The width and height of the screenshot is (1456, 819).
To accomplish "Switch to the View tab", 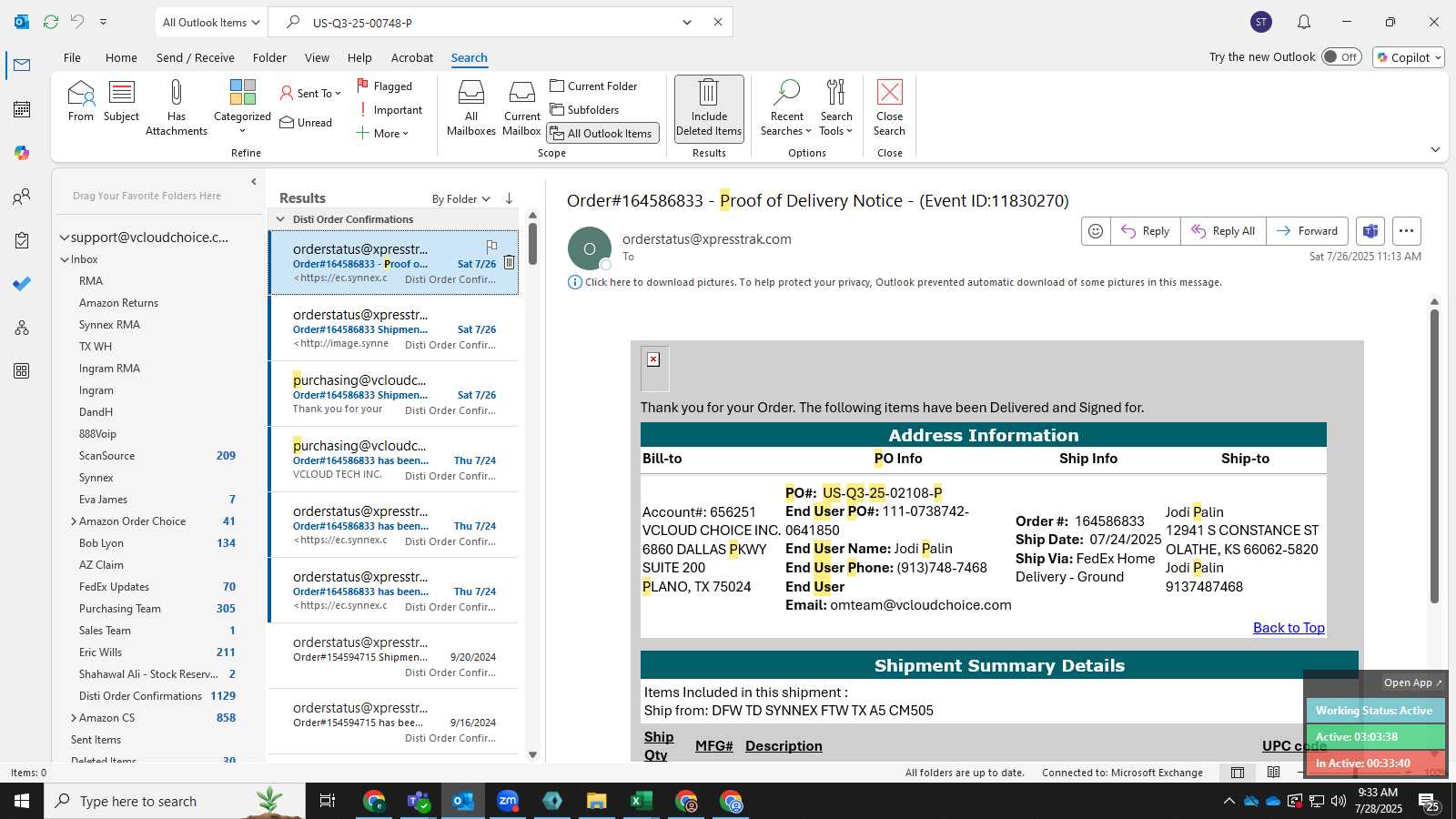I will coord(317,57).
